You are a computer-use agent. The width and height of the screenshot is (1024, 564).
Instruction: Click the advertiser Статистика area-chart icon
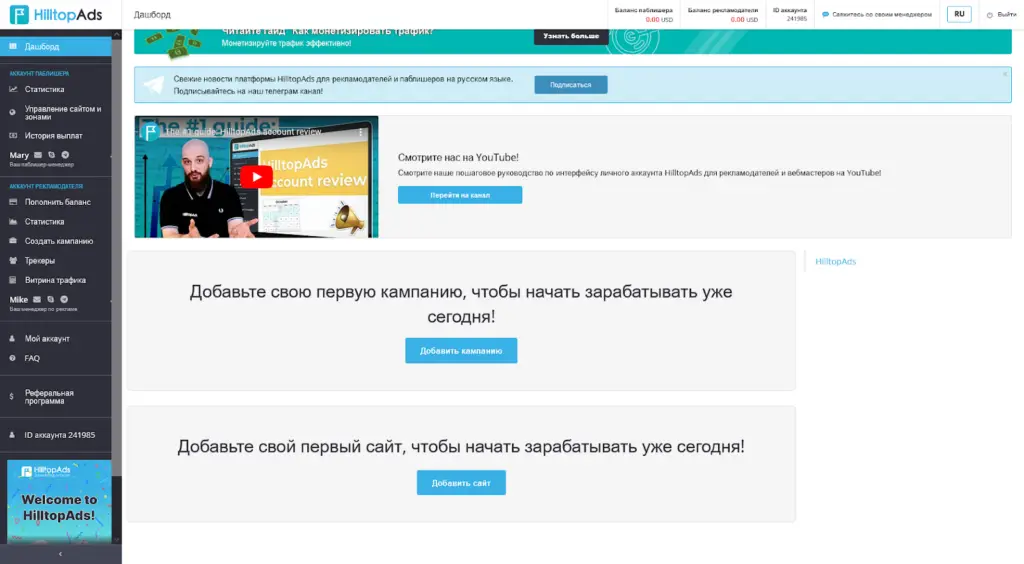click(12, 222)
